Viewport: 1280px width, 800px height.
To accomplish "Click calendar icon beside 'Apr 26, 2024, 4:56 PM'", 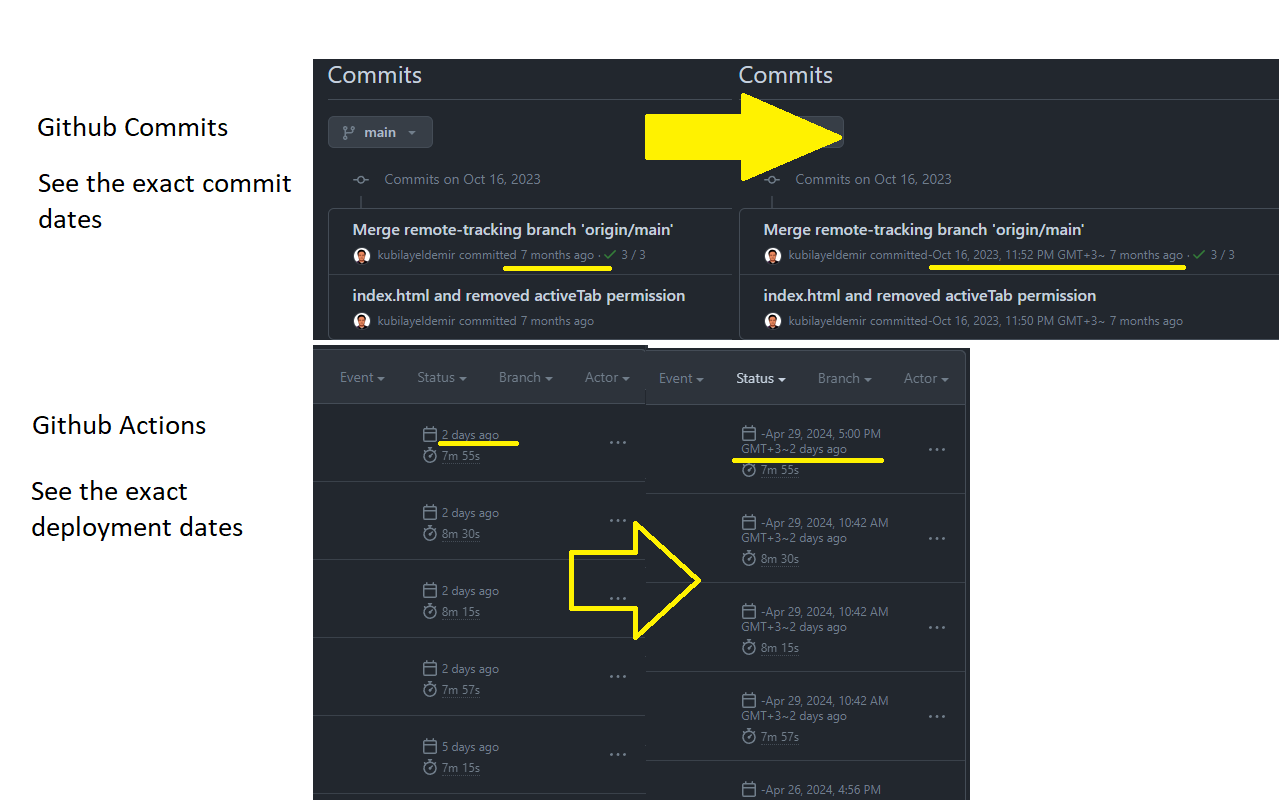I will [x=749, y=790].
